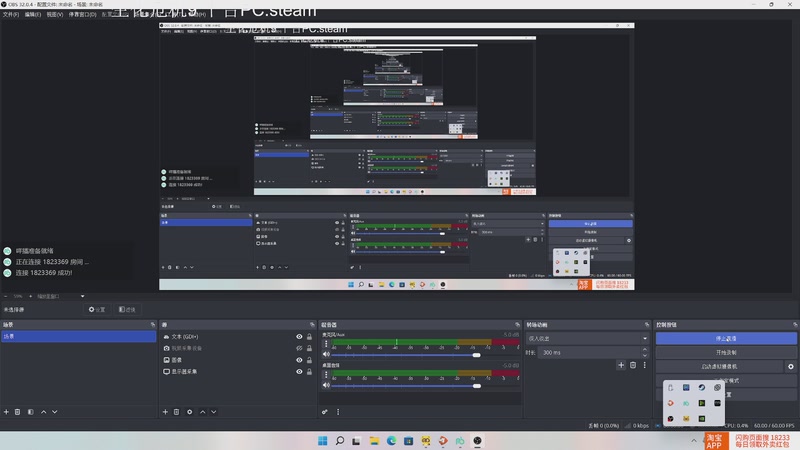Open audio mixer three-dot menu at bottom

point(338,412)
